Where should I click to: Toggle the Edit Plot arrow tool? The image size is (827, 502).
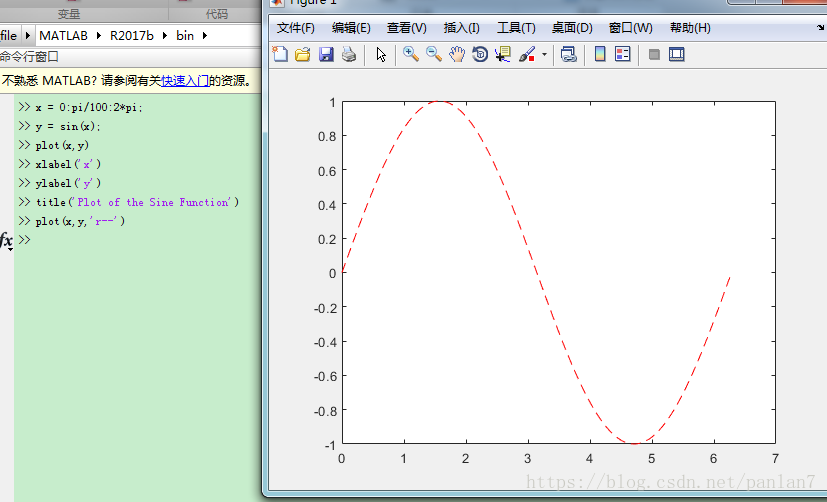pos(381,54)
